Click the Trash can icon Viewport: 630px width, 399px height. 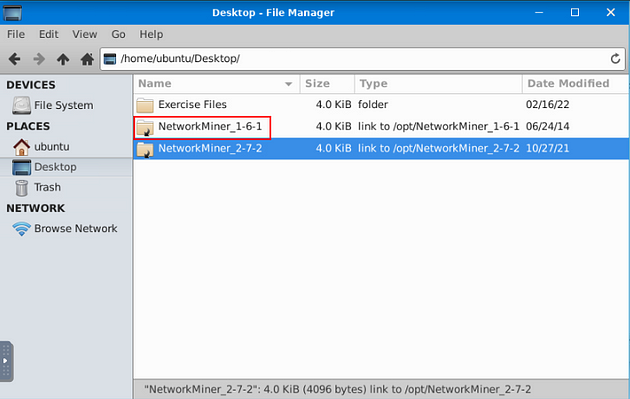[21, 188]
